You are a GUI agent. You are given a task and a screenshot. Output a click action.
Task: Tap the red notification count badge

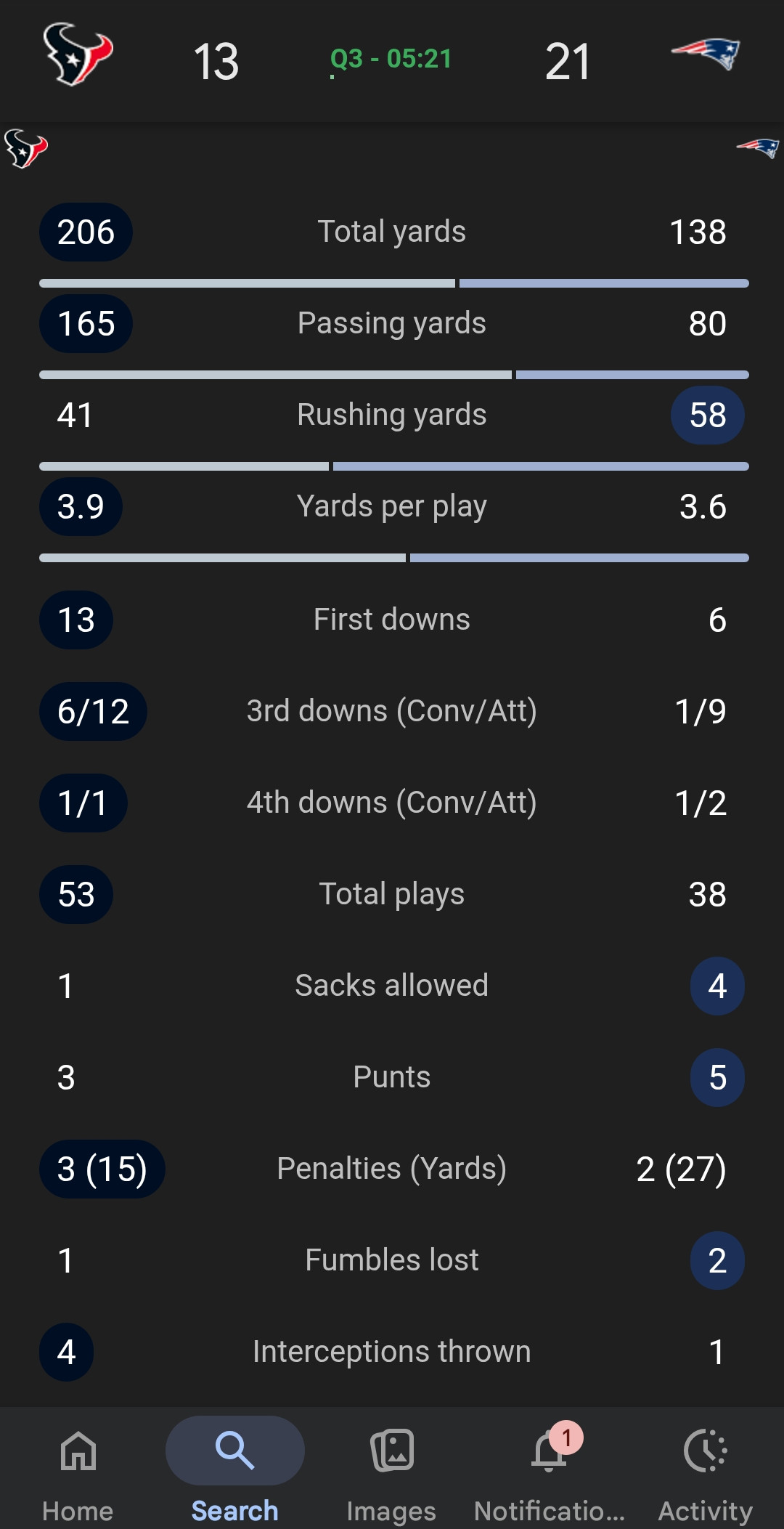pyautogui.click(x=566, y=1437)
